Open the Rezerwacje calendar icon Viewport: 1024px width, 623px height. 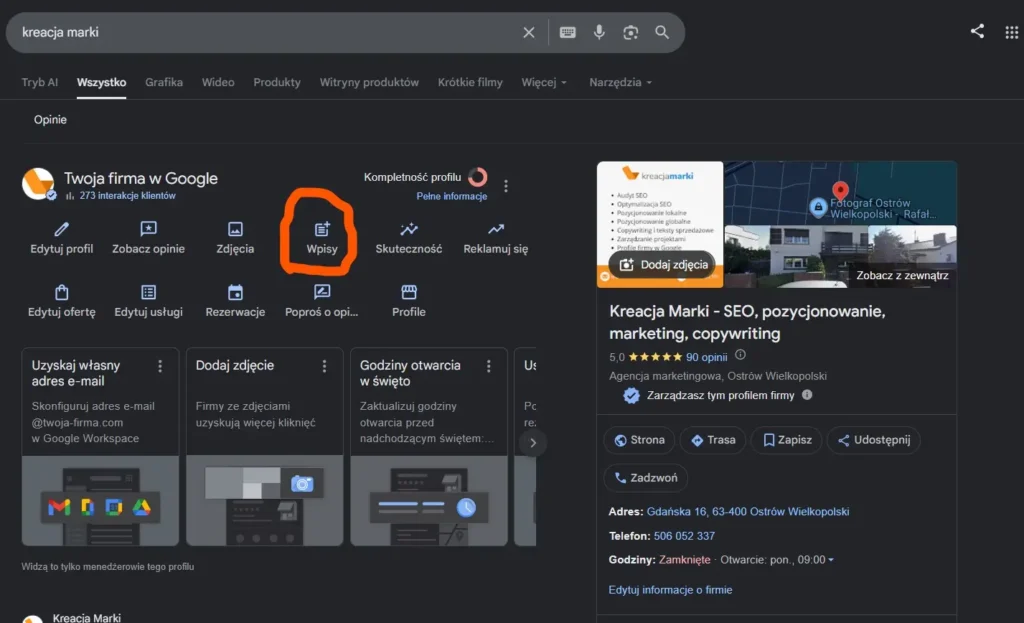click(235, 292)
